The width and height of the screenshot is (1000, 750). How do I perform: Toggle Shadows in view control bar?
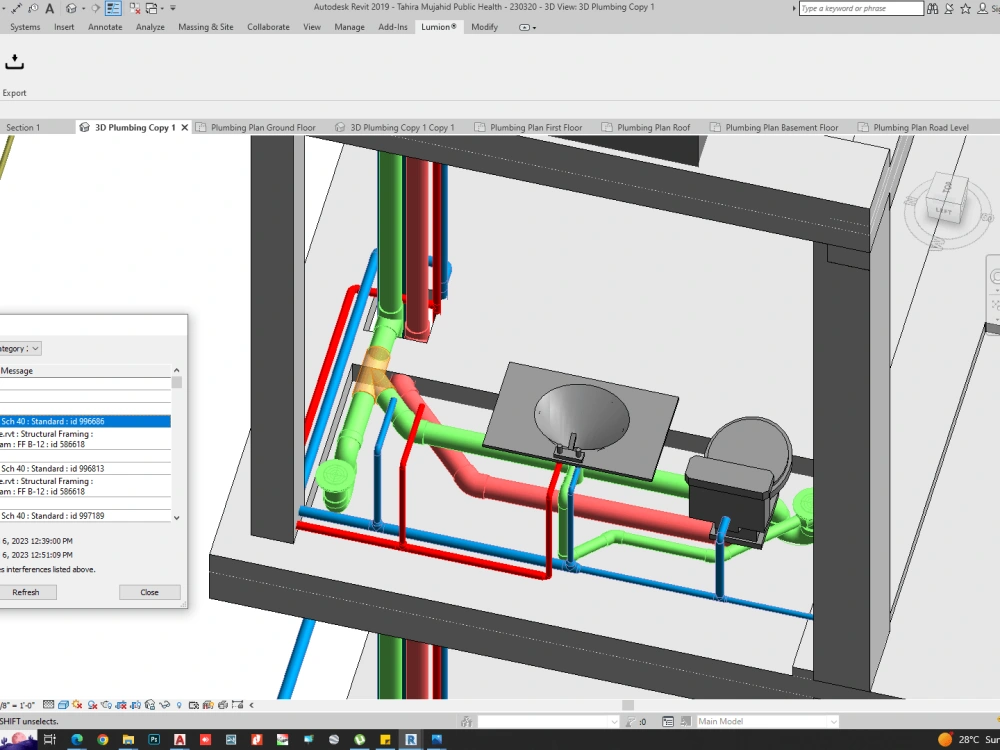click(x=92, y=705)
